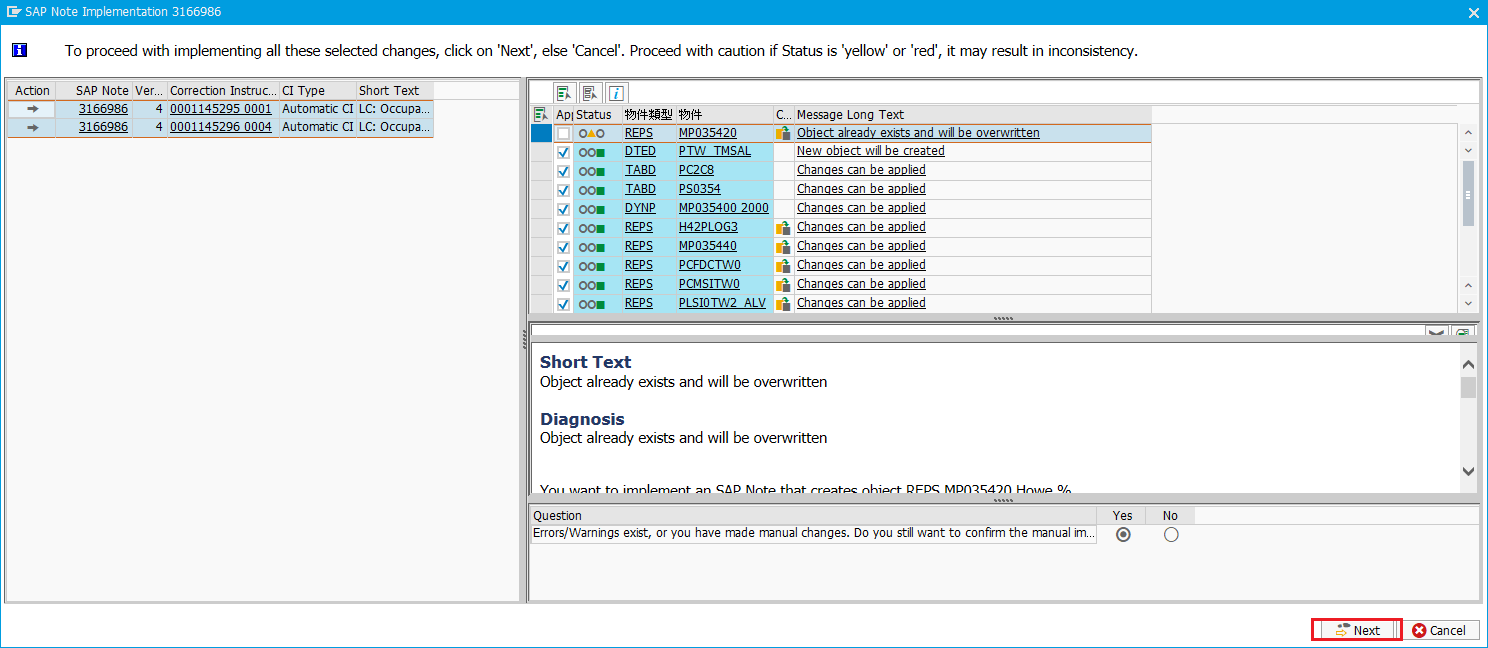
Task: Click the scroll-up arrow of the long text pane
Action: click(1468, 366)
